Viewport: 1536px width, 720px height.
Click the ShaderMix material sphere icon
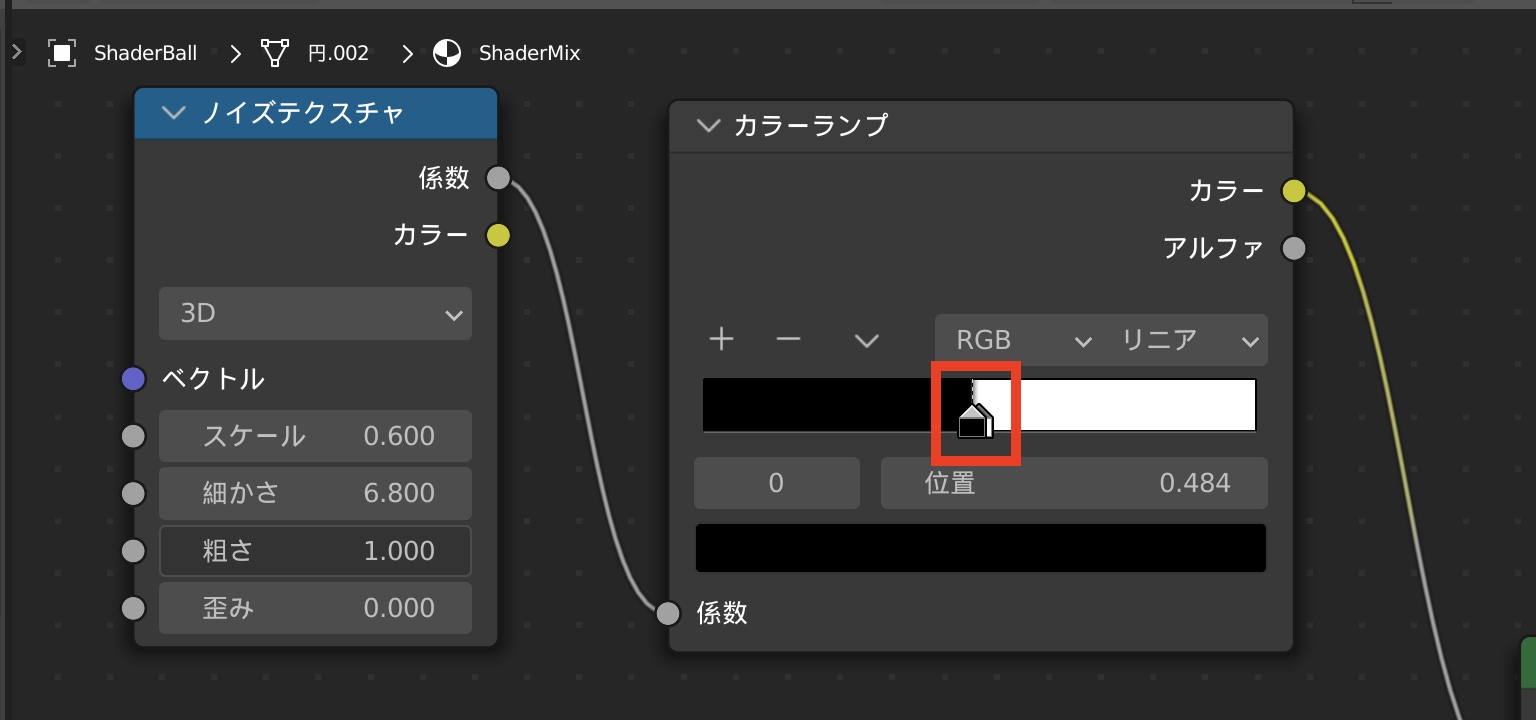(x=447, y=53)
